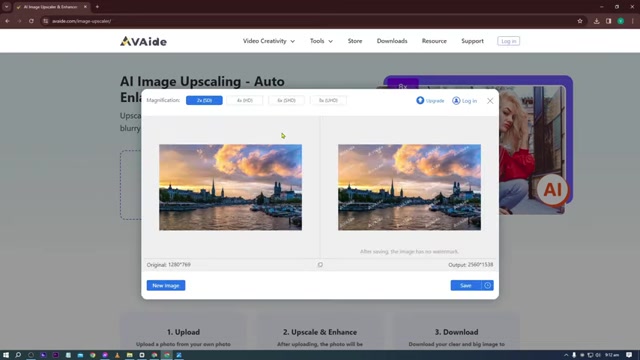Click the New Image button
Screen dimensions: 640x360
(166, 285)
